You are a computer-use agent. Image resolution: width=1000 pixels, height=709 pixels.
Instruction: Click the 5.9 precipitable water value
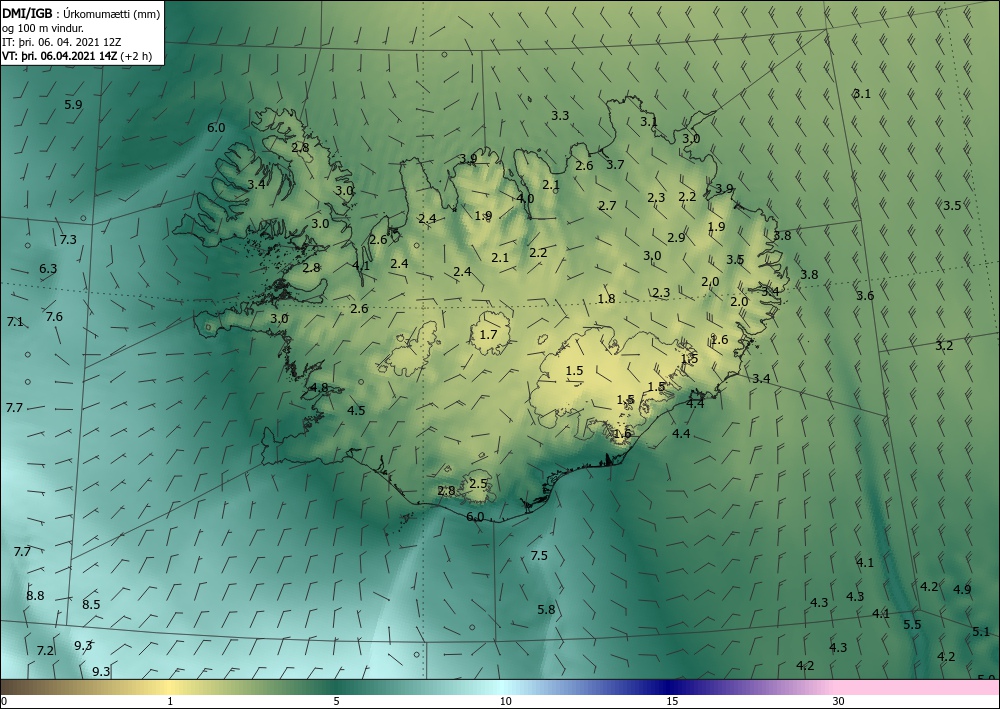(73, 105)
